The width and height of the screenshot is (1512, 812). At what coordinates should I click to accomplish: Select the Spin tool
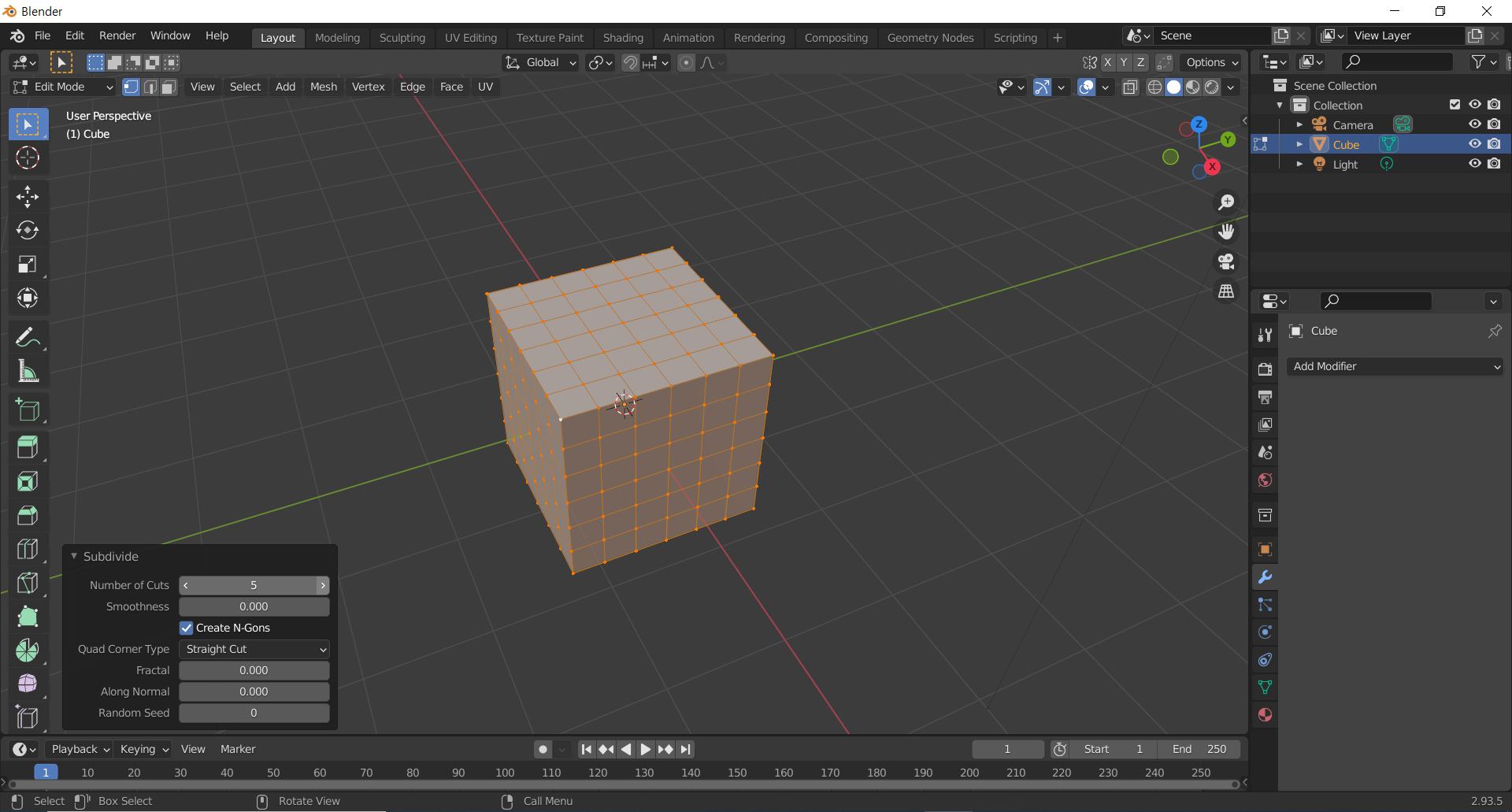point(28,651)
